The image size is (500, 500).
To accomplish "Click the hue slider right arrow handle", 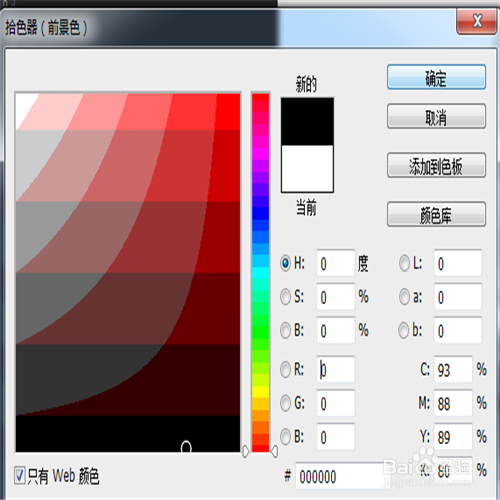I will 274,451.
